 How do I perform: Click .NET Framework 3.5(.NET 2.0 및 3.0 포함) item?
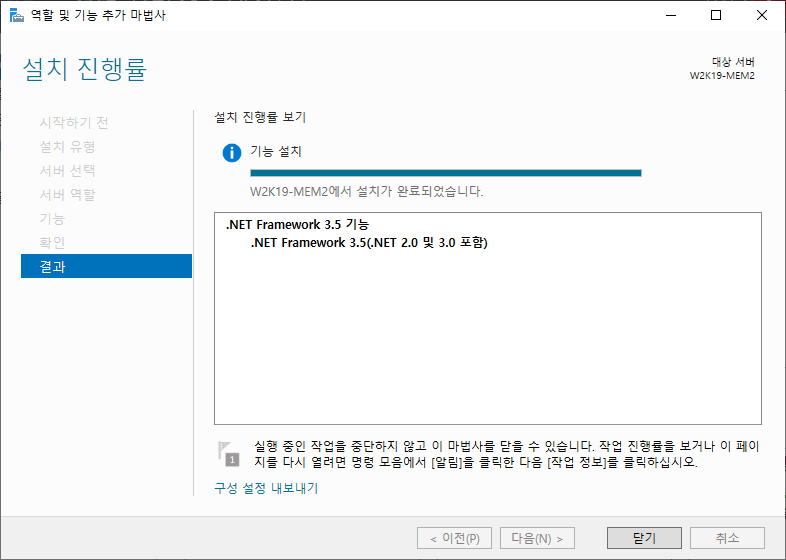(x=369, y=243)
